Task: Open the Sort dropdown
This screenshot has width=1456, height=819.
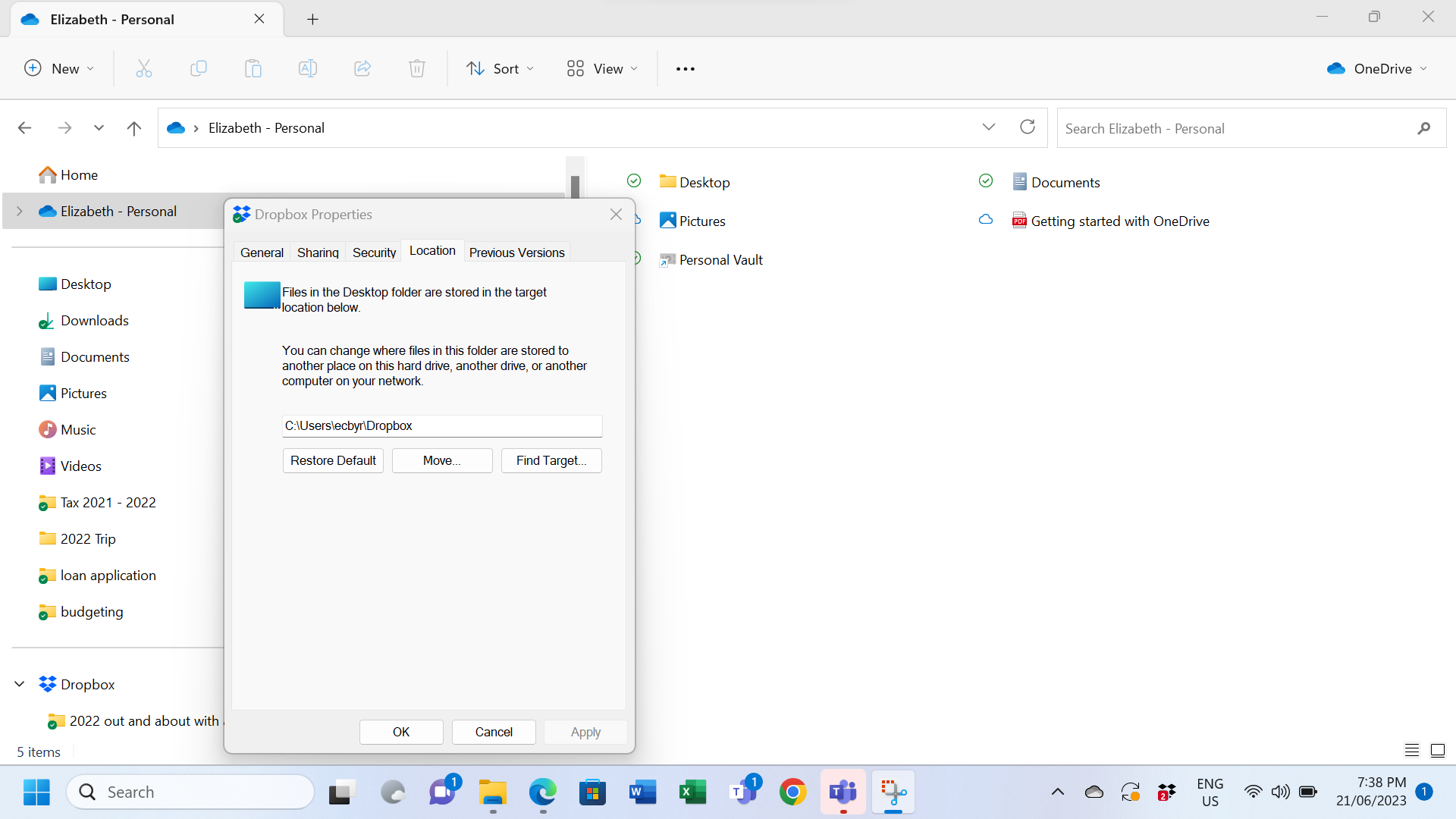Action: point(500,69)
